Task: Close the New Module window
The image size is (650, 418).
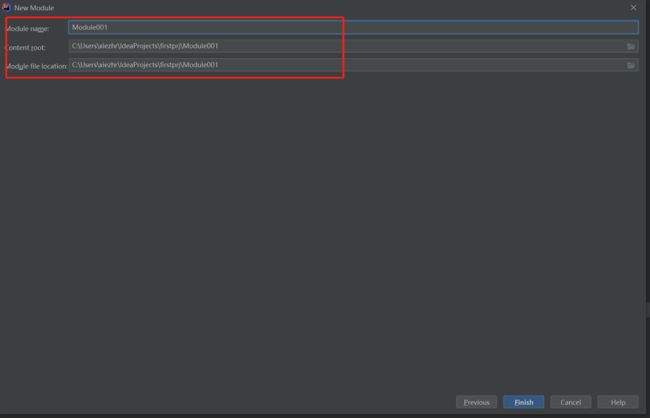Action: pos(633,7)
